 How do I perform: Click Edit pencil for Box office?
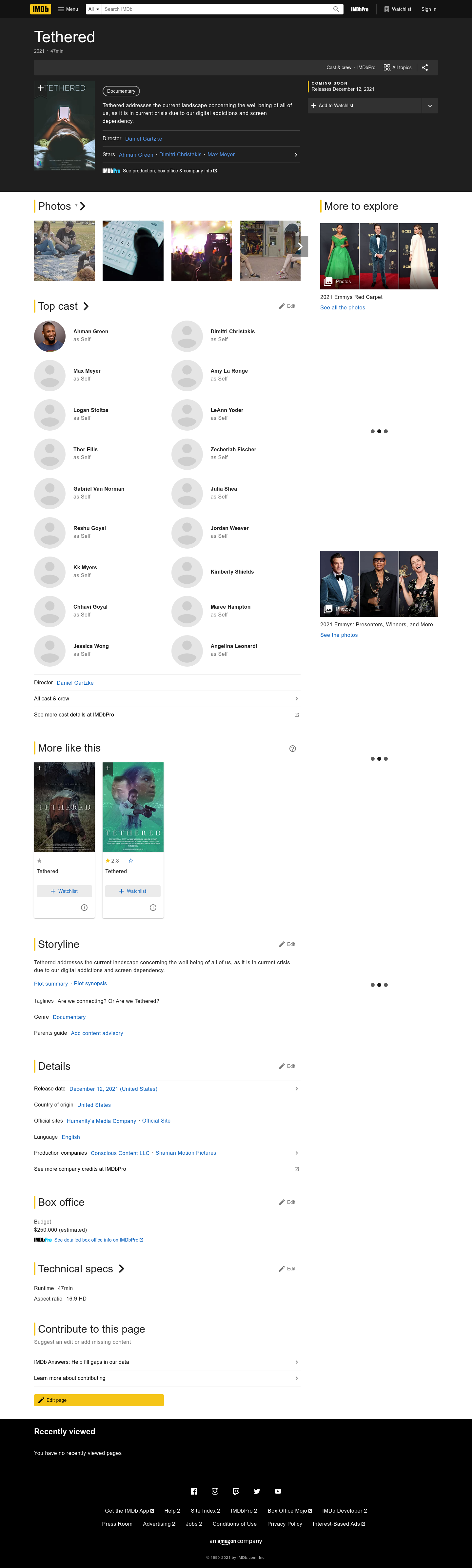[287, 1202]
